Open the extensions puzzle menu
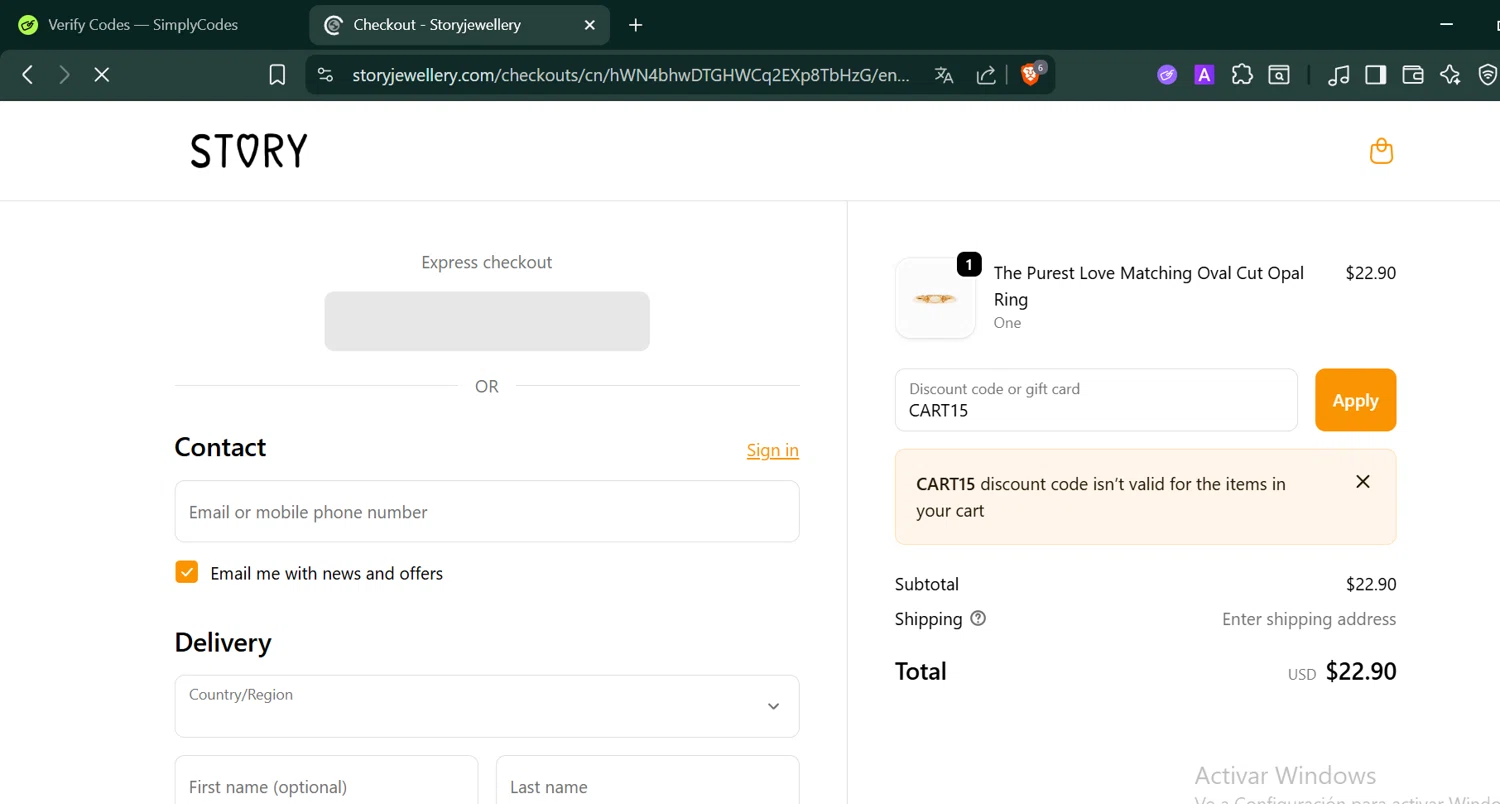The height and width of the screenshot is (804, 1500). pos(1242,75)
